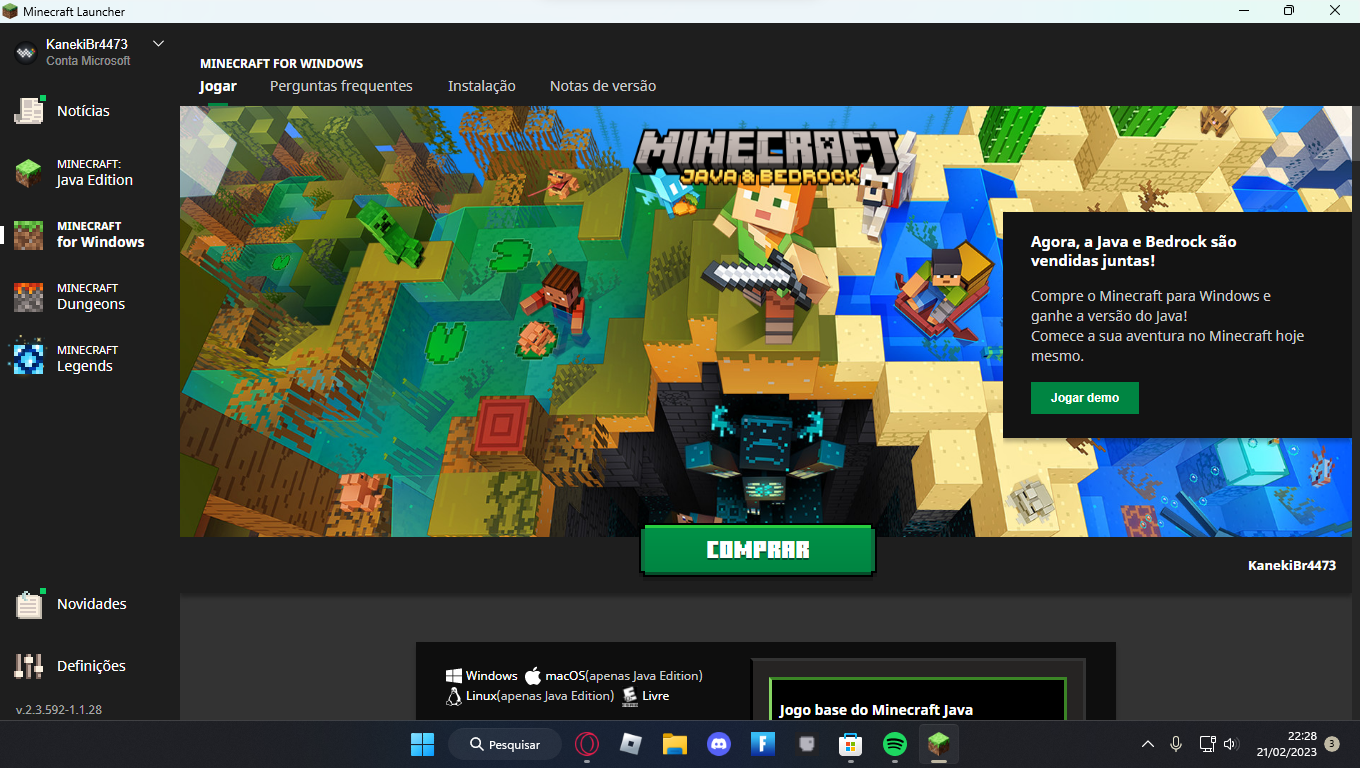This screenshot has width=1360, height=768.
Task: Click the green COMPRAR button
Action: pyautogui.click(x=758, y=550)
